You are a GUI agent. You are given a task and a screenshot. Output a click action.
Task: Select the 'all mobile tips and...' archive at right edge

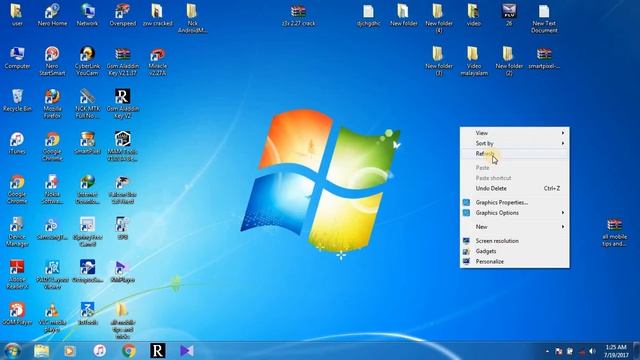pos(614,233)
